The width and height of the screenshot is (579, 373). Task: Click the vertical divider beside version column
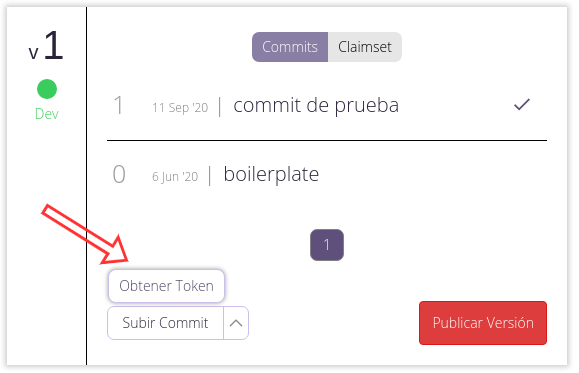click(86, 186)
